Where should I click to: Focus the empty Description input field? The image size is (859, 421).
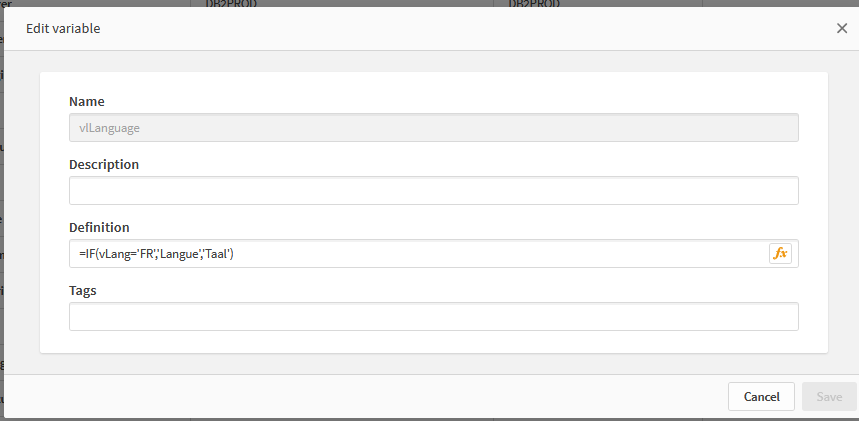(433, 190)
